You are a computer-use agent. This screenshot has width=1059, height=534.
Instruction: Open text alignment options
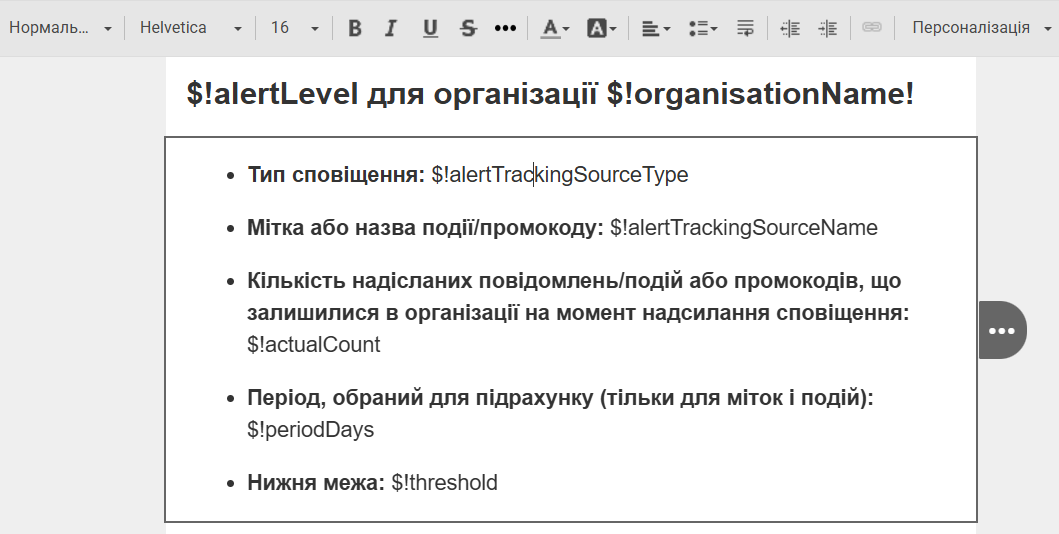656,28
